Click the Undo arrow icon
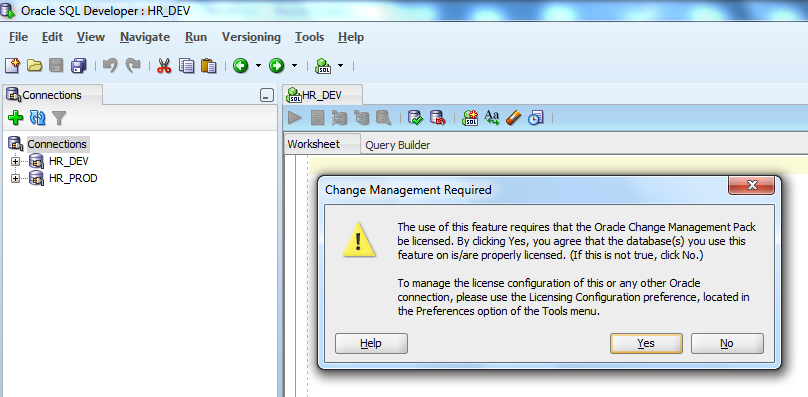 [110, 65]
